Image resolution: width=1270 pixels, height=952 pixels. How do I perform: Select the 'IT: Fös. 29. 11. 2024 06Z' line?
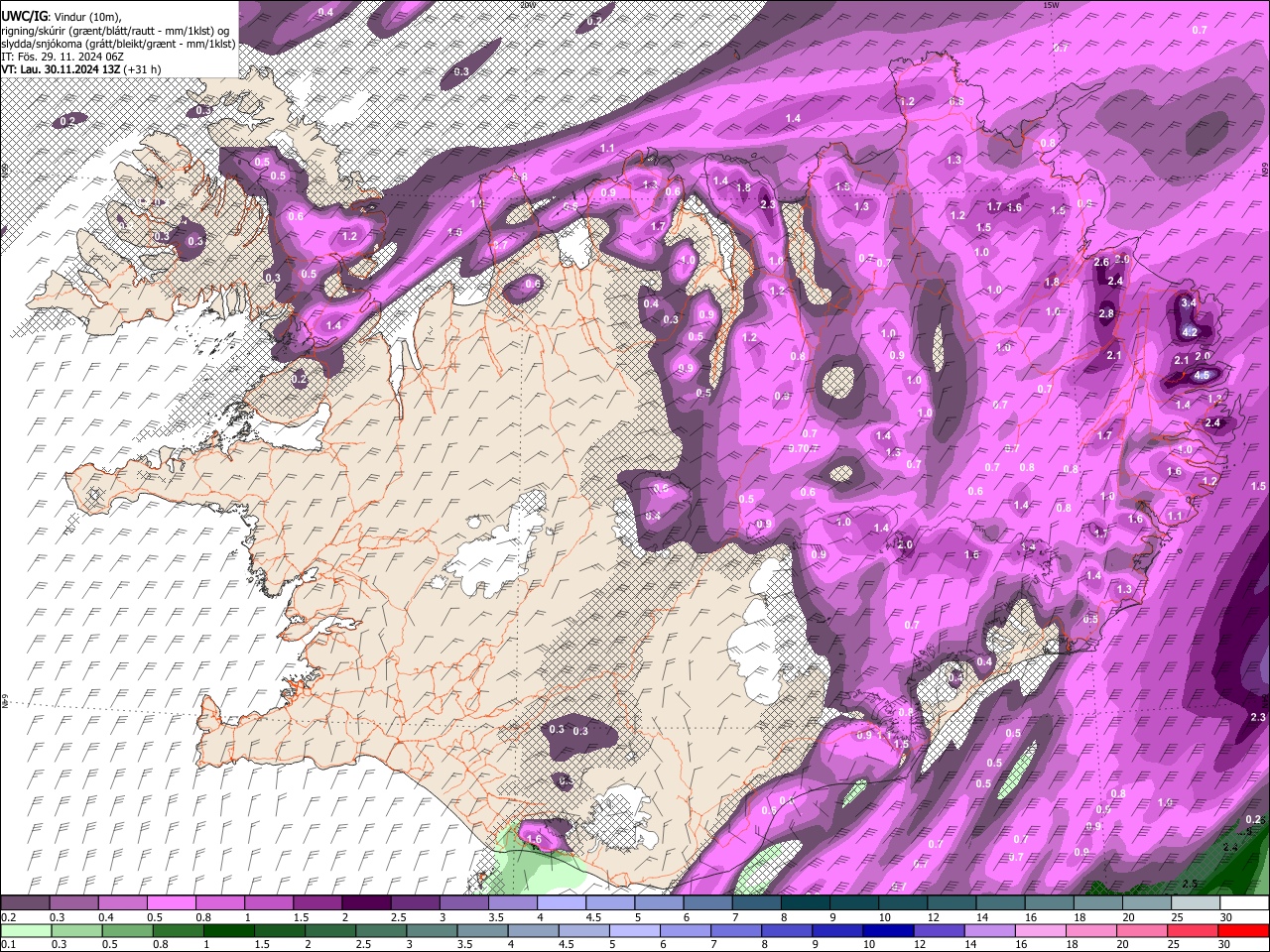point(63,57)
